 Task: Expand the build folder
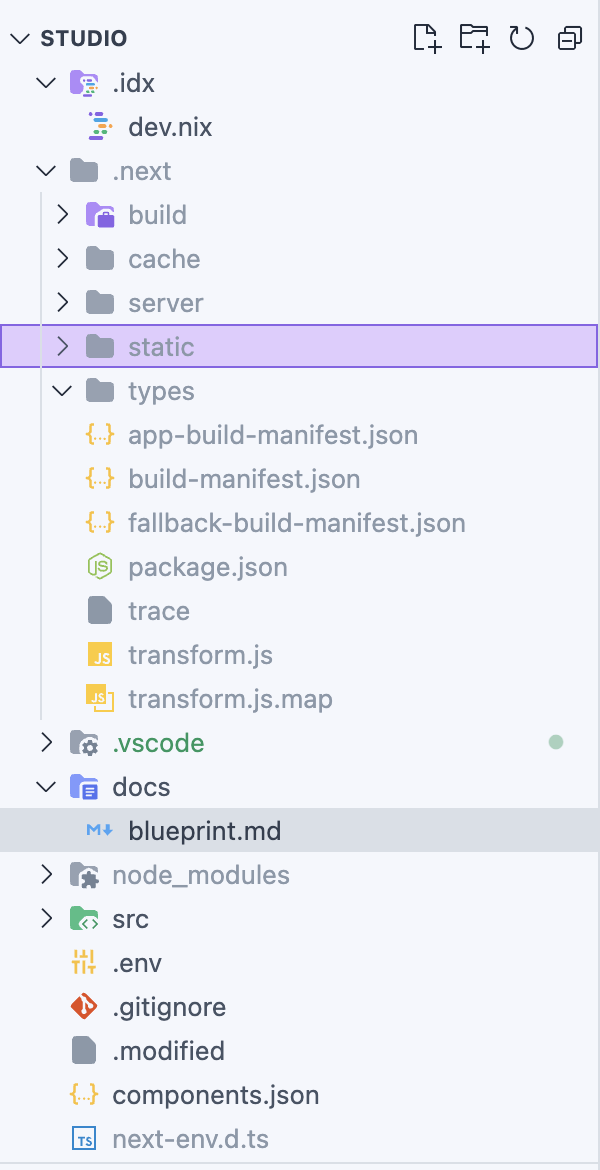[62, 215]
